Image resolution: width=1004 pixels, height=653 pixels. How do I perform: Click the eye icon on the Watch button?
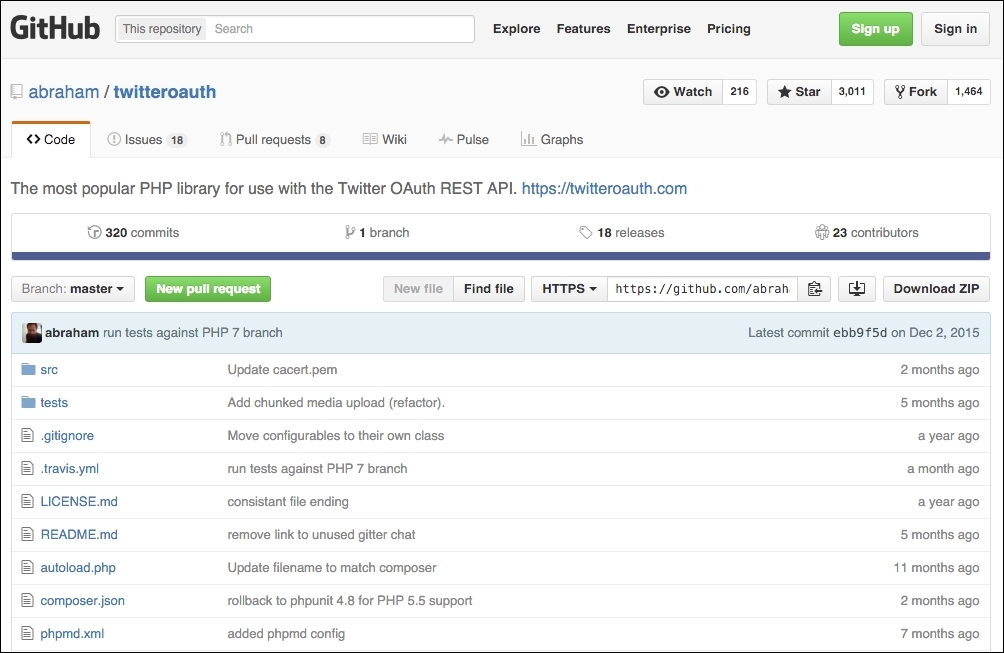pyautogui.click(x=661, y=91)
